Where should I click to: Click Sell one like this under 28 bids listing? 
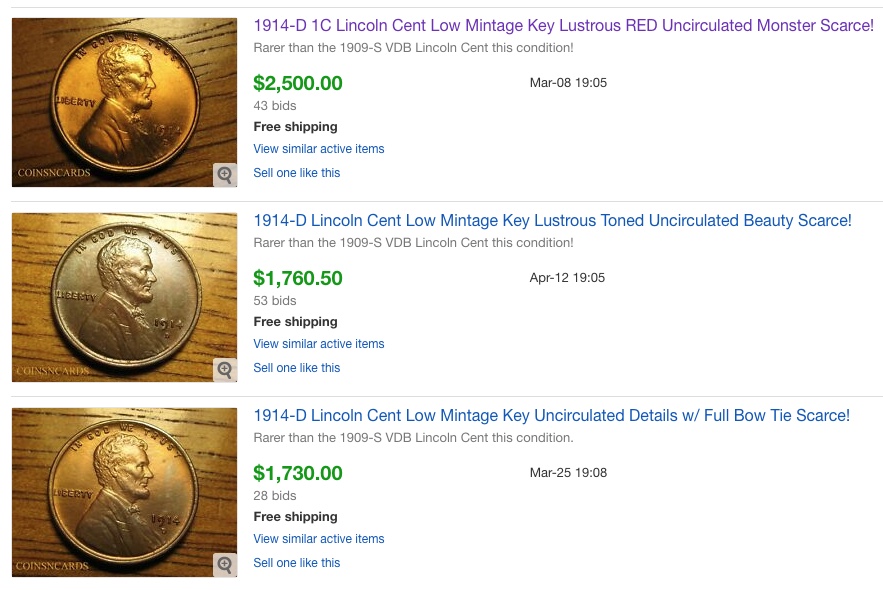(297, 563)
